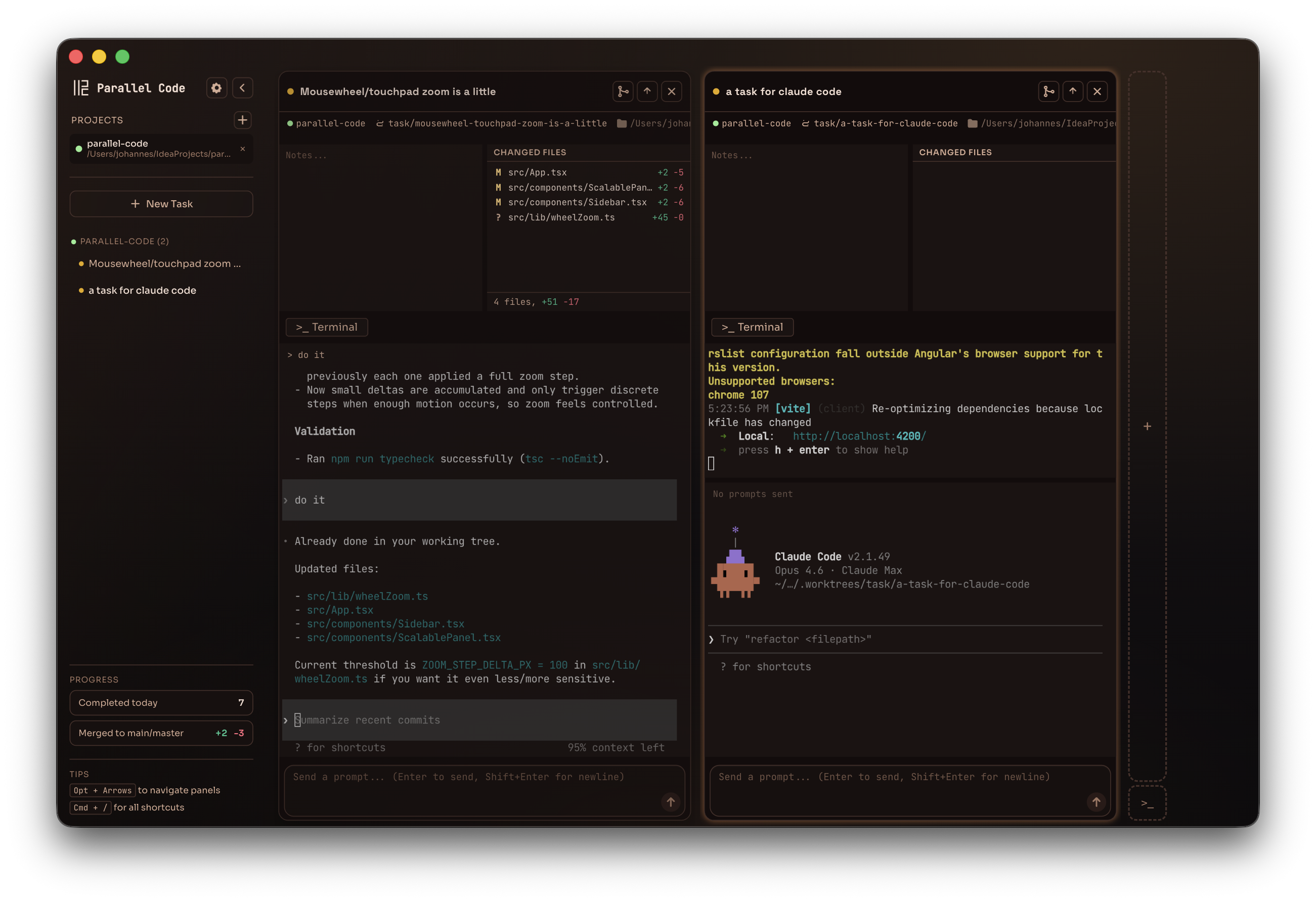
Task: Open the Terminal for the claude code task
Action: [752, 327]
